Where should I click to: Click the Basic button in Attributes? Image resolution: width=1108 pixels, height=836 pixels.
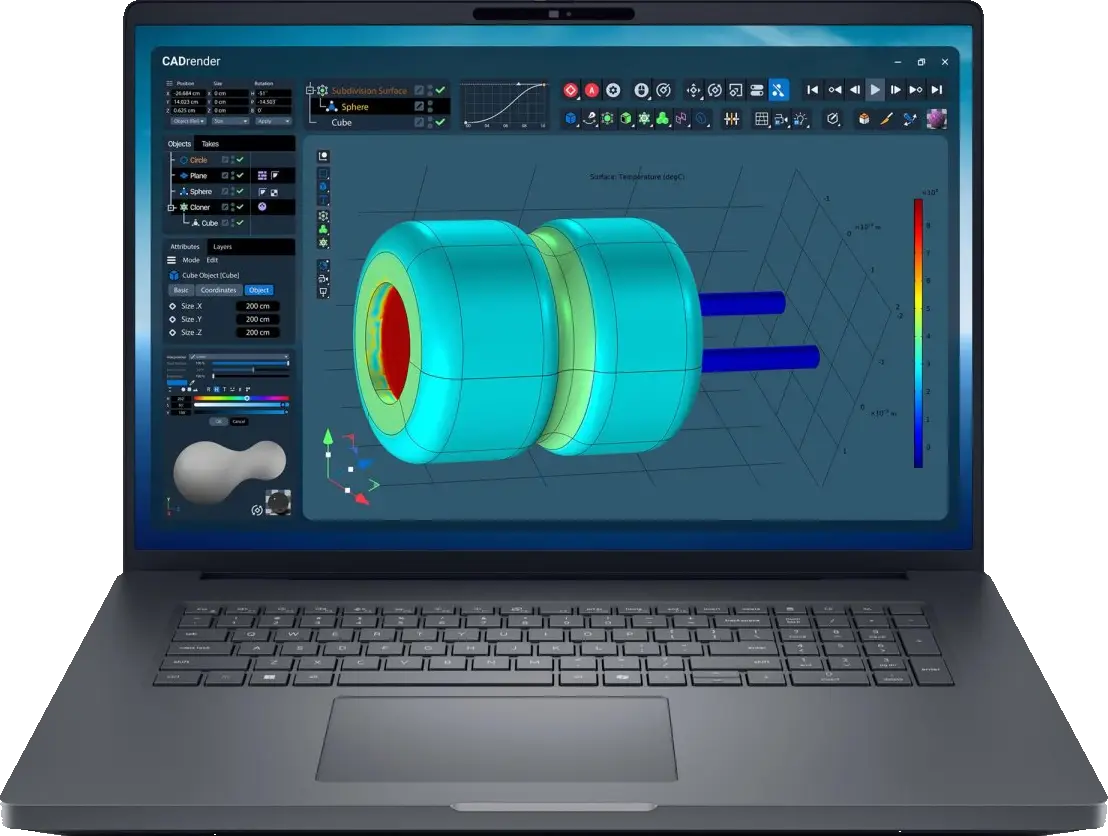181,290
